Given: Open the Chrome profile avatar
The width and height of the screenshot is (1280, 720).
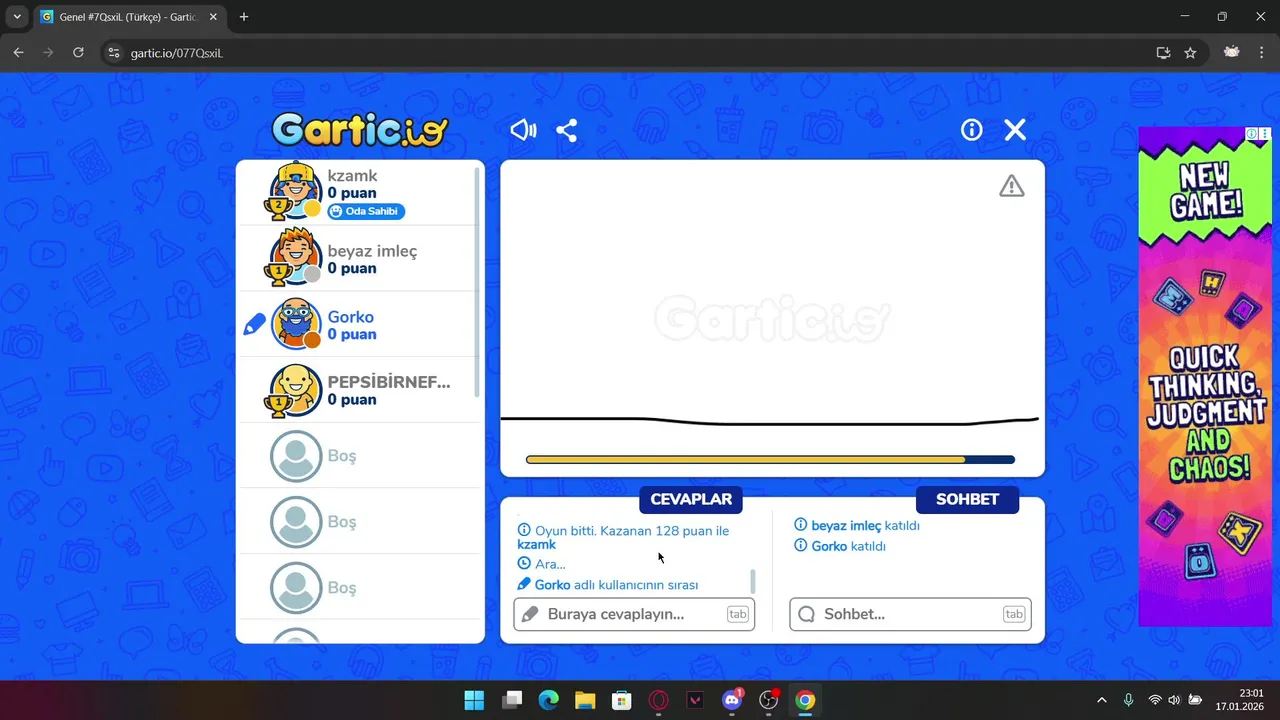Looking at the screenshot, I should click(x=1232, y=53).
